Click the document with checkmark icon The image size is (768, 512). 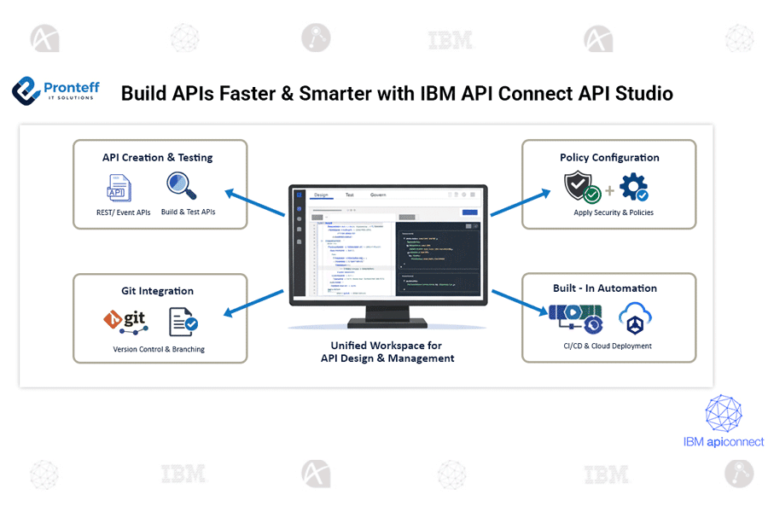[183, 322]
